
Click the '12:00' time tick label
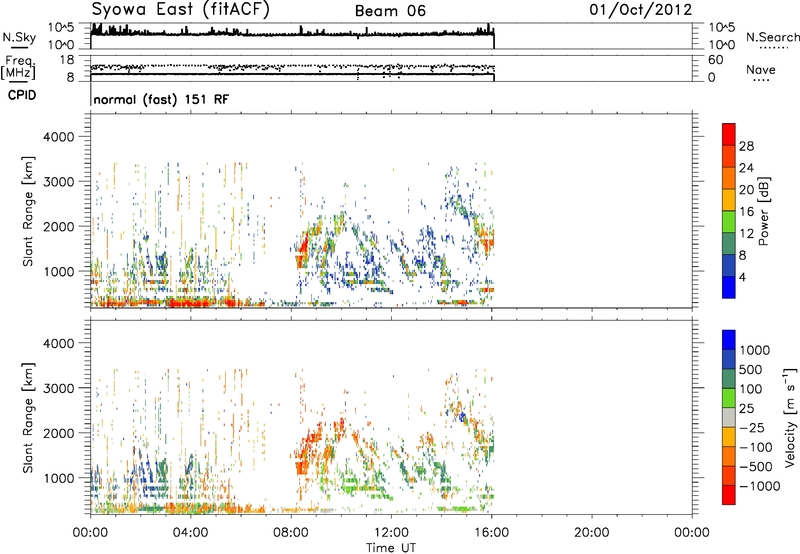(391, 533)
